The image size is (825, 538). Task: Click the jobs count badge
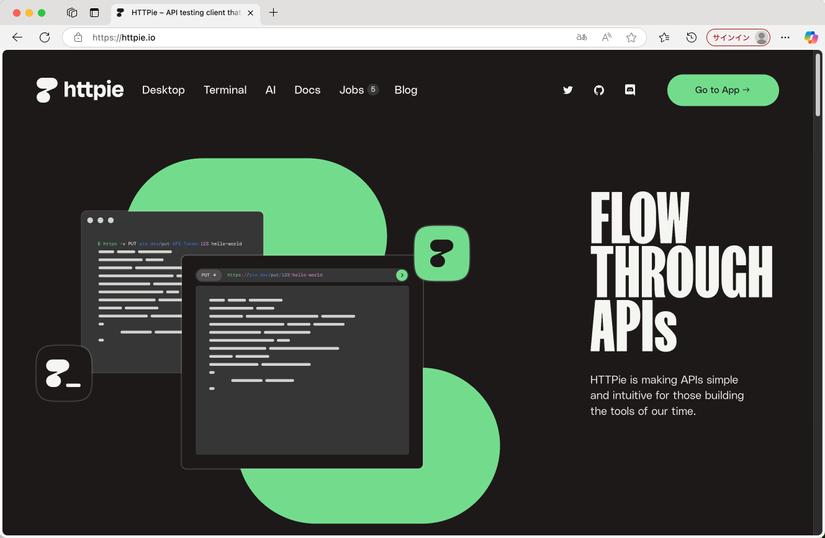[373, 89]
